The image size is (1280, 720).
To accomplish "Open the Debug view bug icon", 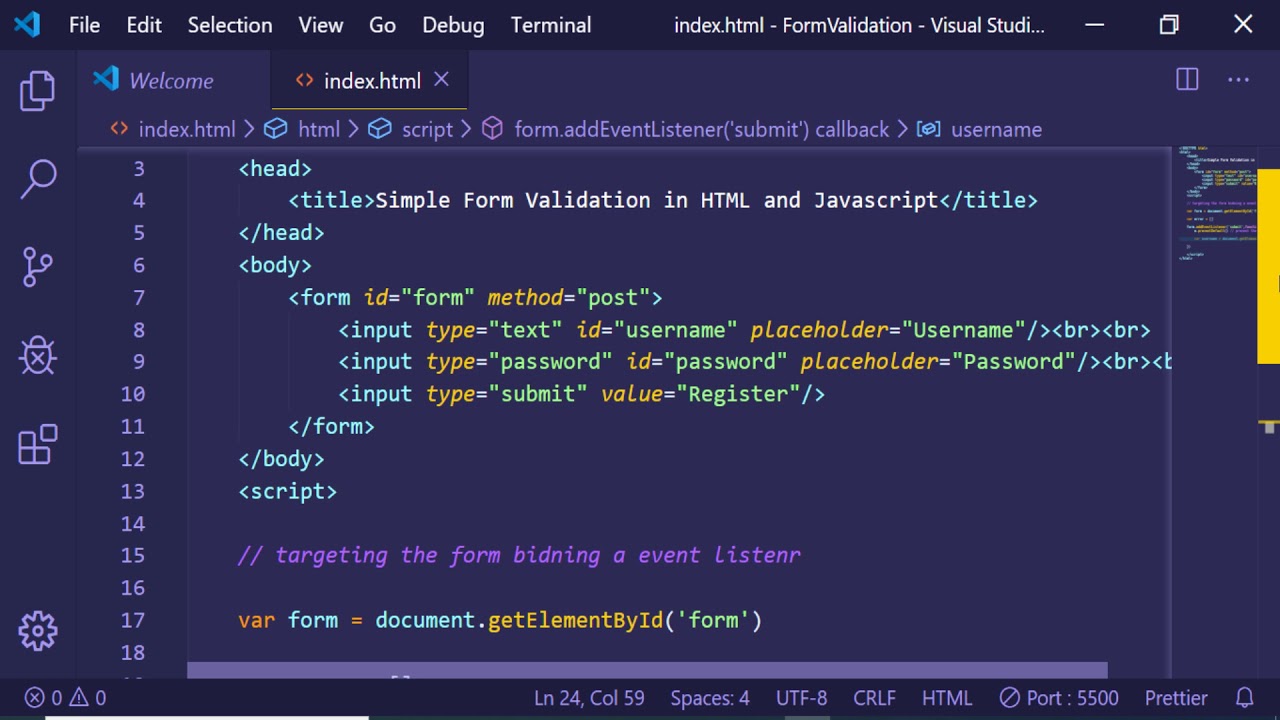I will click(38, 355).
